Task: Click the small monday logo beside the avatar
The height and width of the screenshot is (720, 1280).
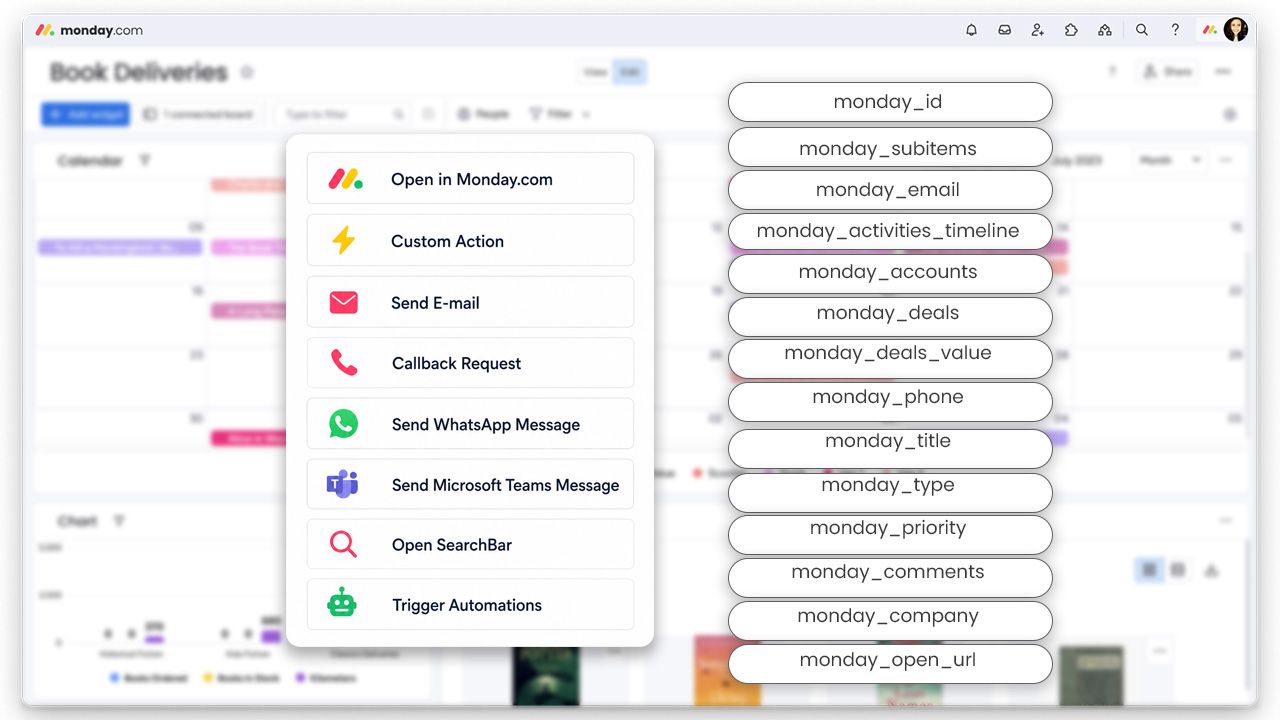Action: click(x=1210, y=30)
